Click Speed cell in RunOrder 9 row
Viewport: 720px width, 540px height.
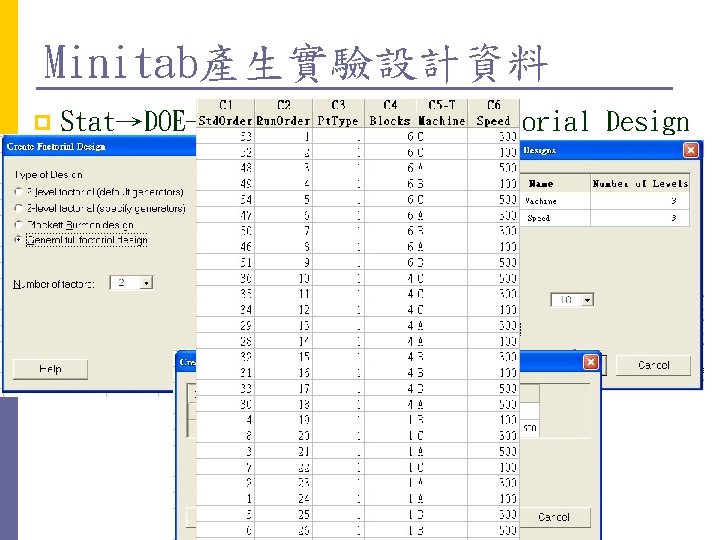pos(494,262)
